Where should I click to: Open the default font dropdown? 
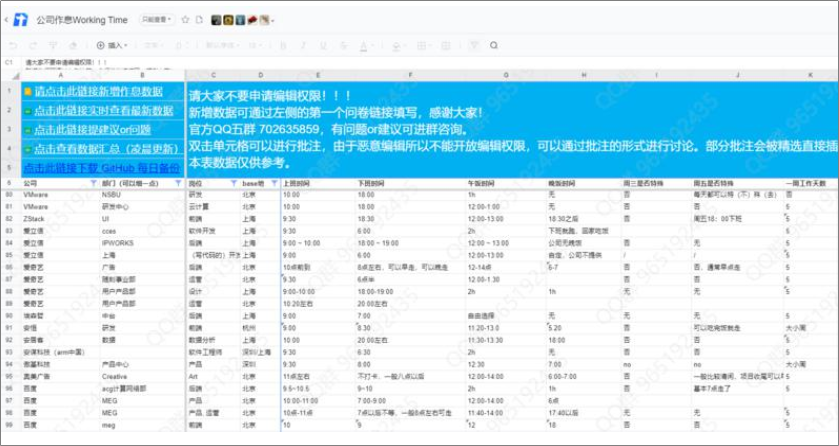(222, 45)
